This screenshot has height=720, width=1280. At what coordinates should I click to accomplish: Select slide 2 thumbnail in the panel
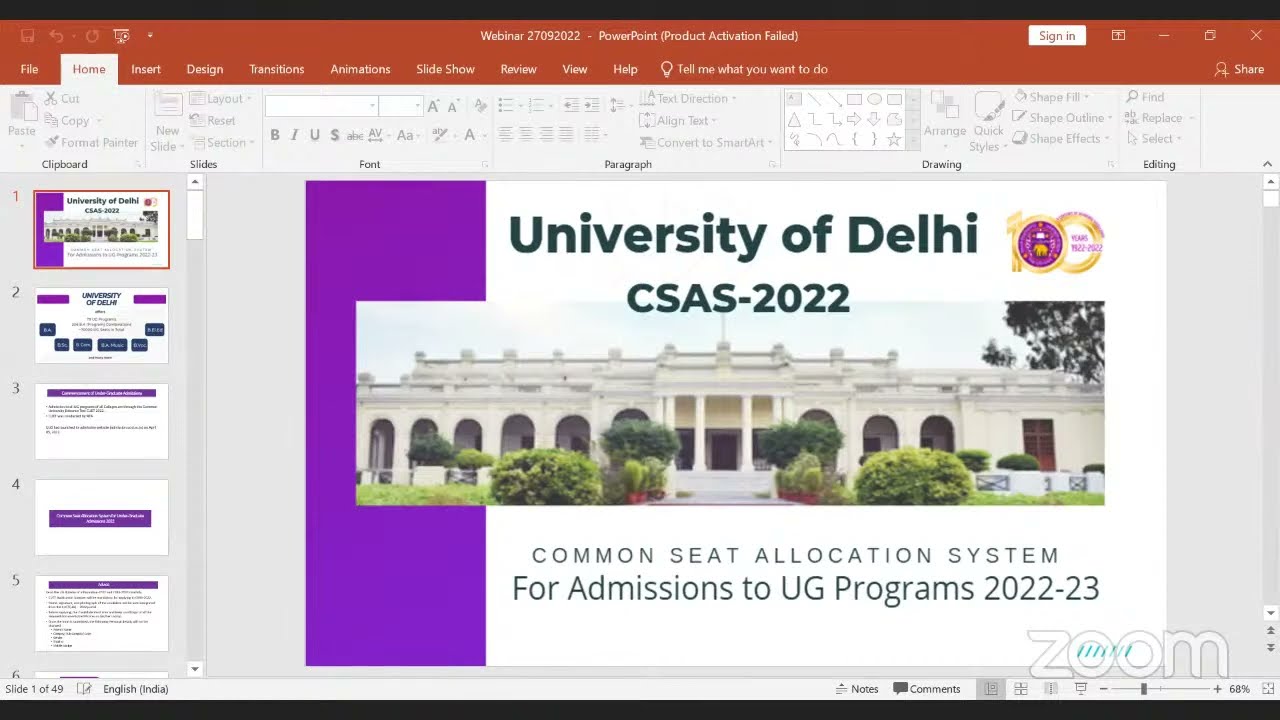tap(102, 325)
